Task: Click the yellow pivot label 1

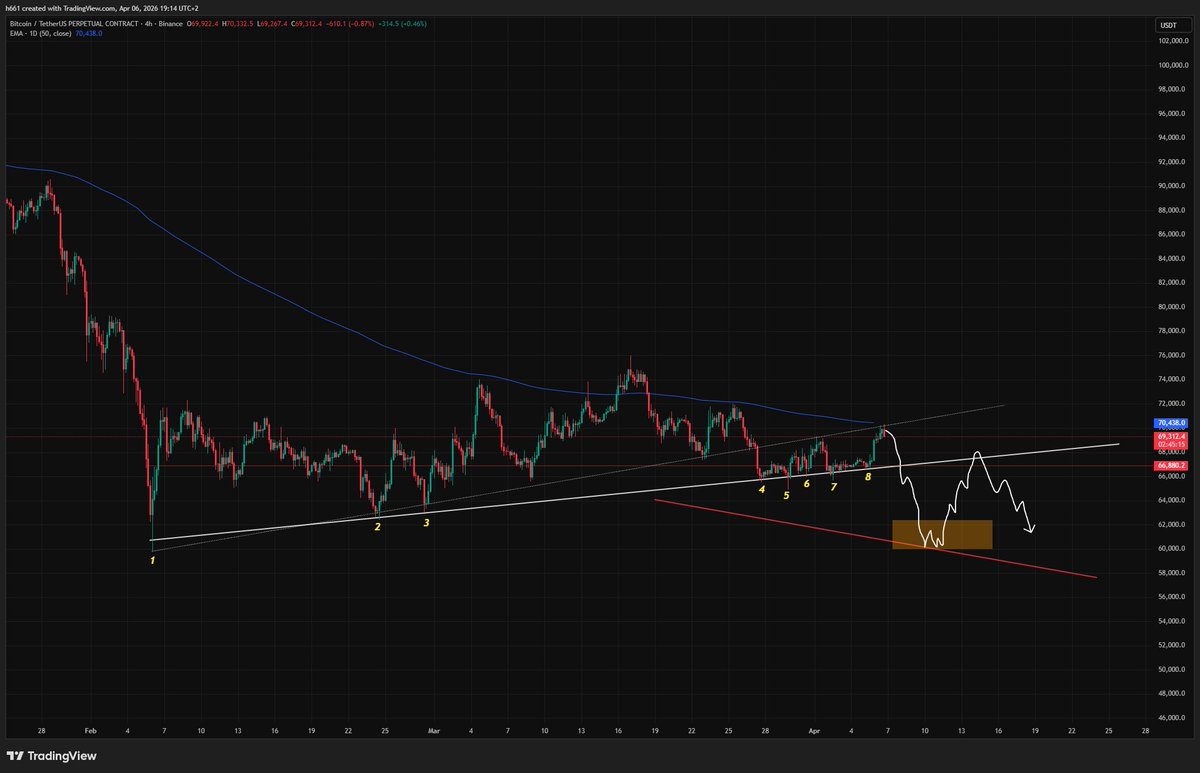Action: coord(152,561)
